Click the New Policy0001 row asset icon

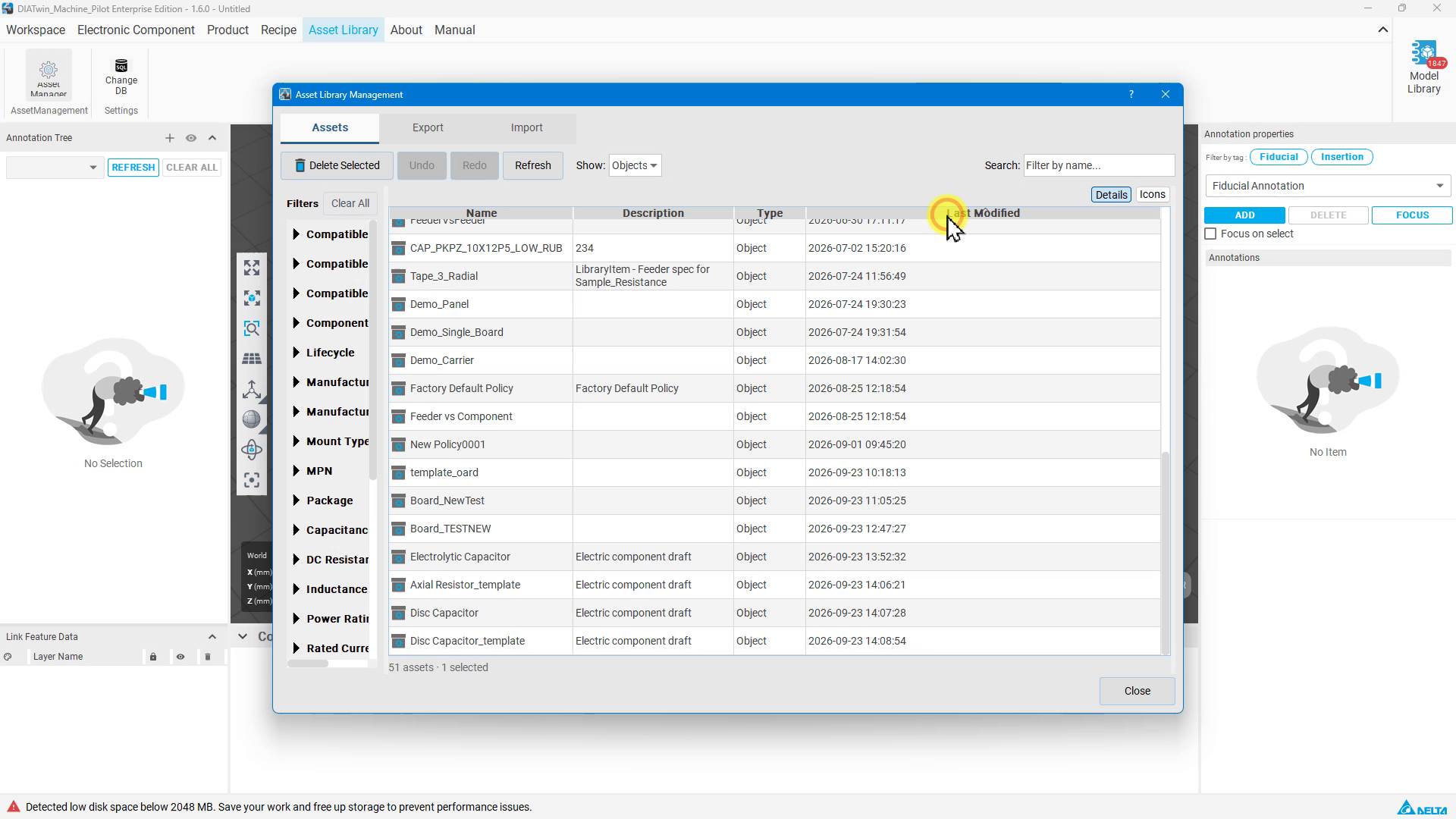[x=398, y=445]
